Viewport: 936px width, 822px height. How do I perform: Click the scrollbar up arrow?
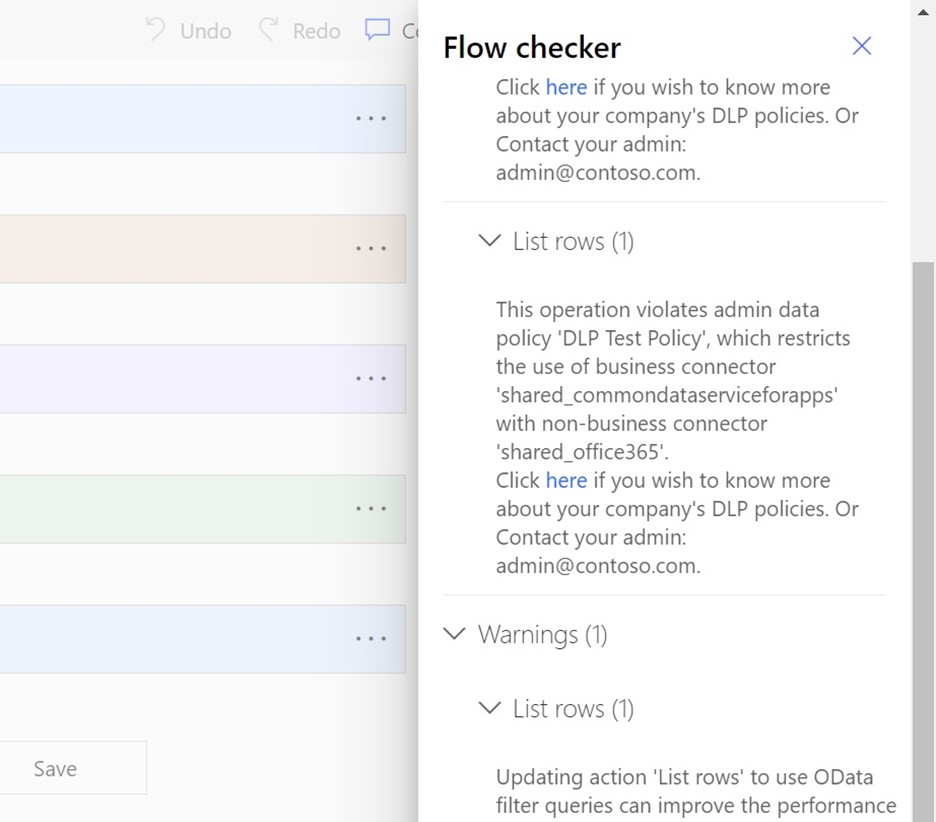click(923, 12)
